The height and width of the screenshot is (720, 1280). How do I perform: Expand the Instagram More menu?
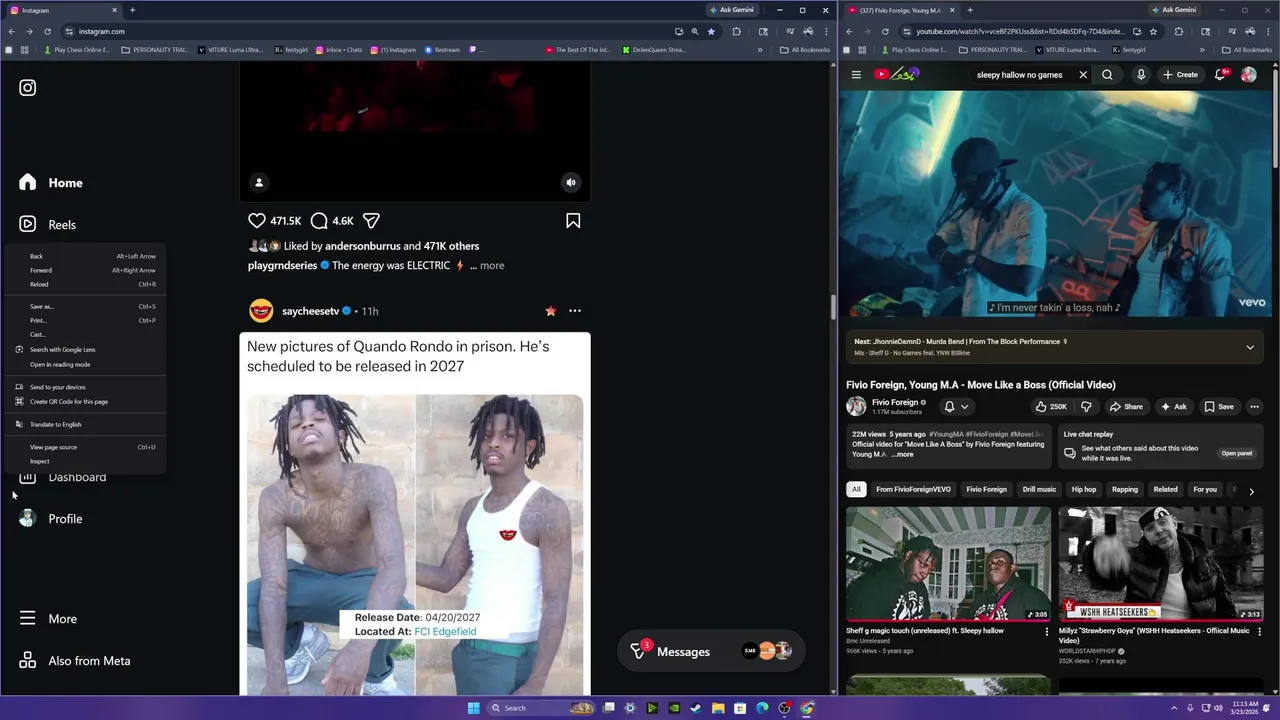(x=48, y=619)
